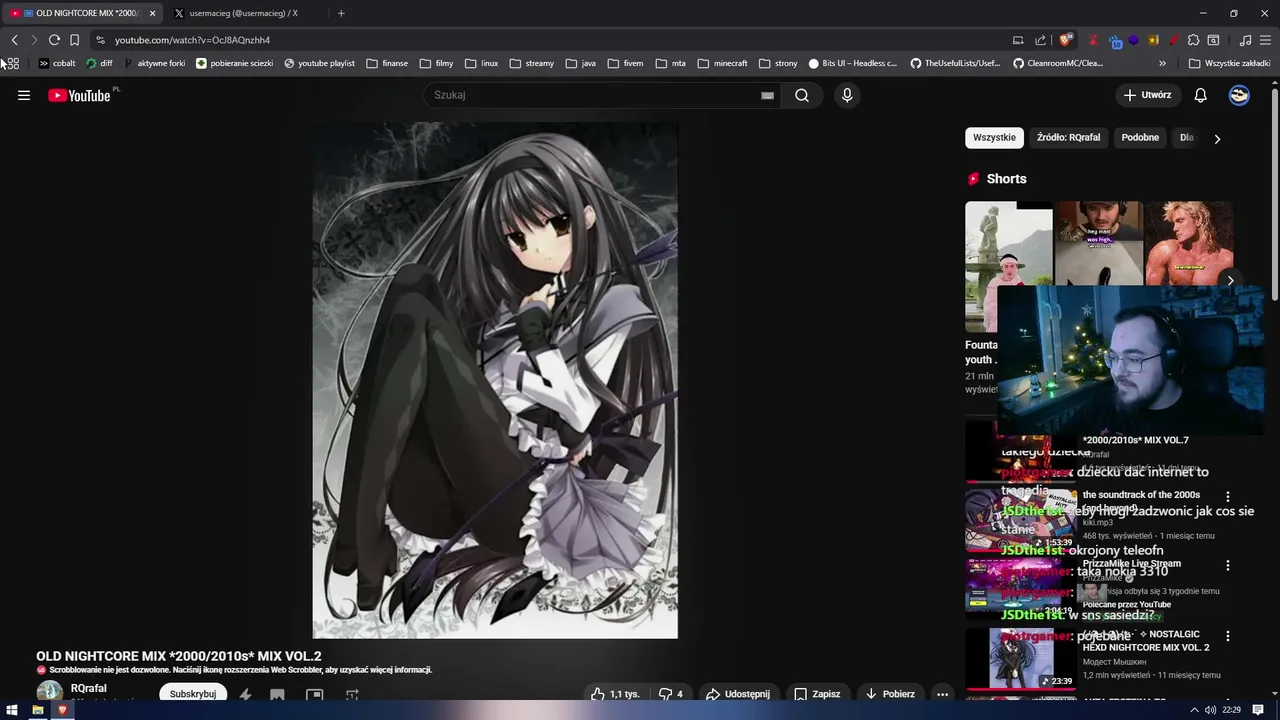Image resolution: width=1280 pixels, height=720 pixels.
Task: Open a new browser tab
Action: [x=341, y=13]
